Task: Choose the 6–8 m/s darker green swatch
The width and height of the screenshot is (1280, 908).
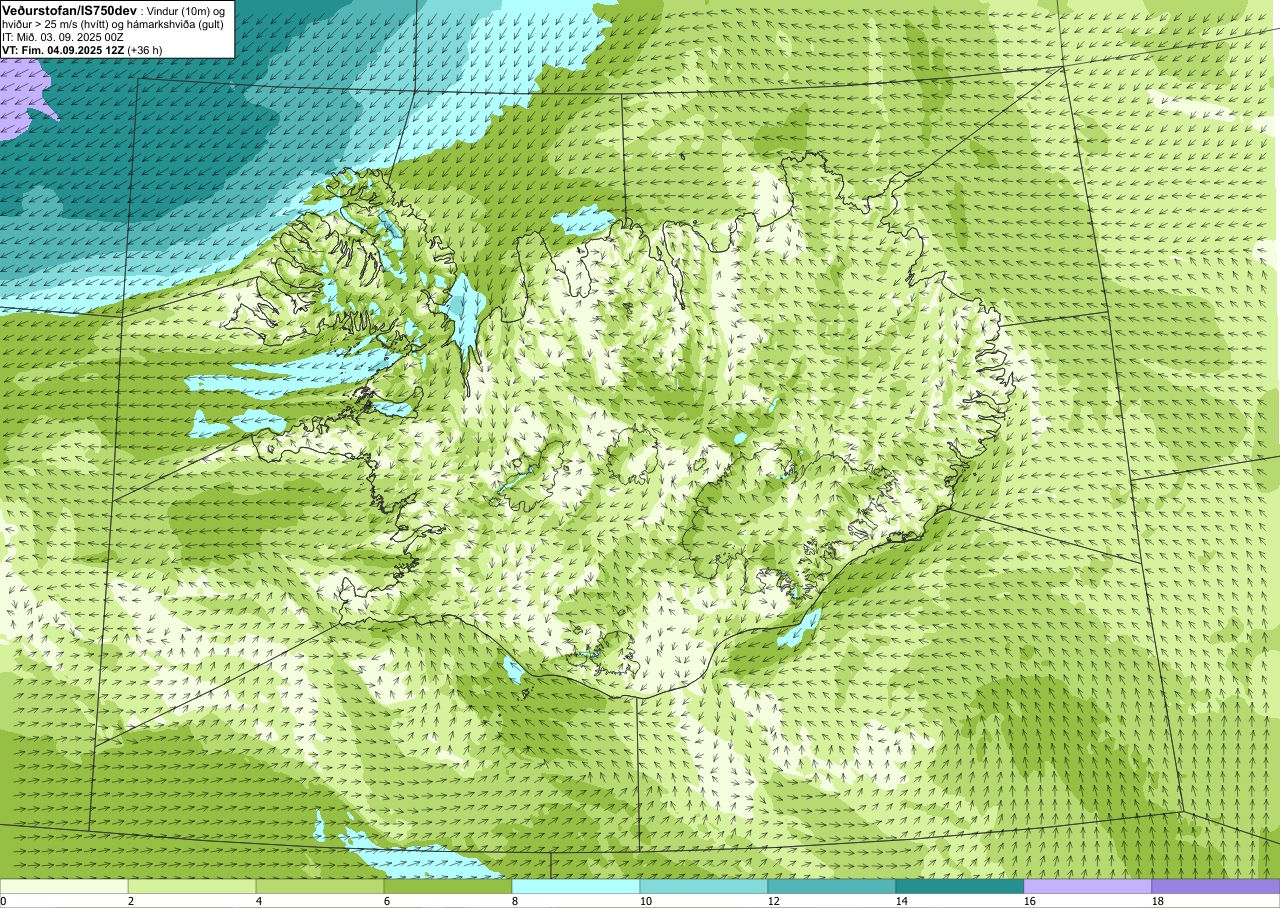Action: pos(448,886)
